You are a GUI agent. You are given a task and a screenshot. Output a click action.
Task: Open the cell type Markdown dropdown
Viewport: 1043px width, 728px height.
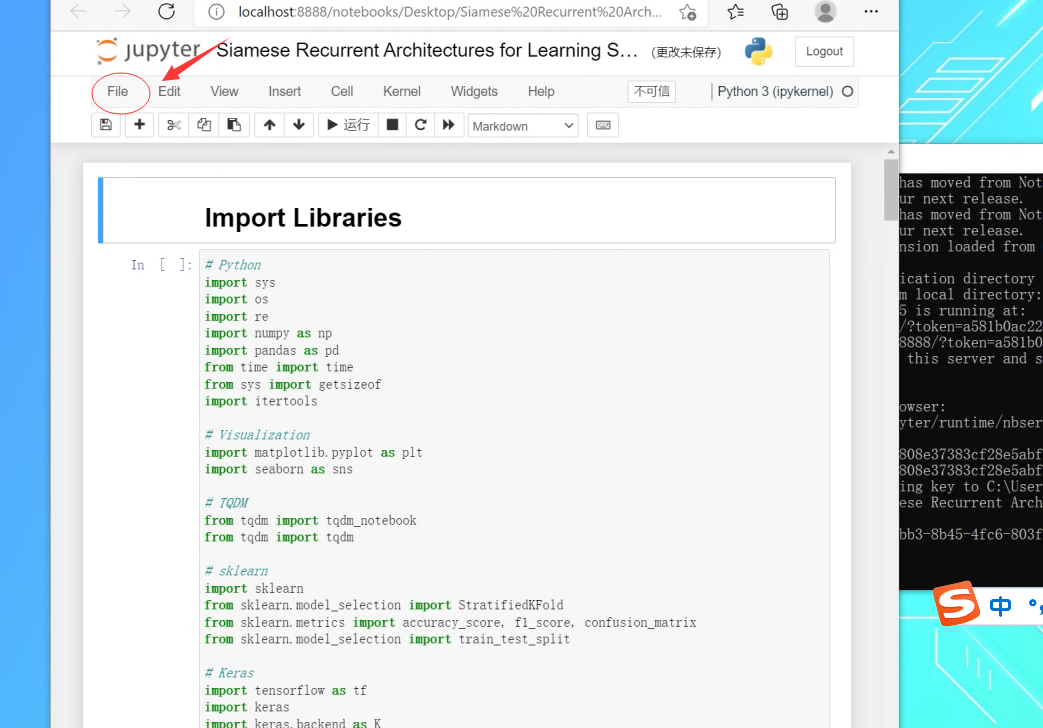[523, 126]
